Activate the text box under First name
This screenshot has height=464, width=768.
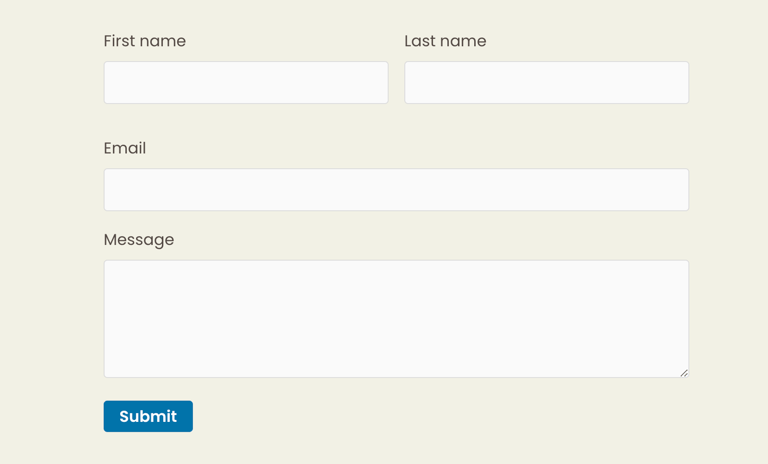[246, 82]
